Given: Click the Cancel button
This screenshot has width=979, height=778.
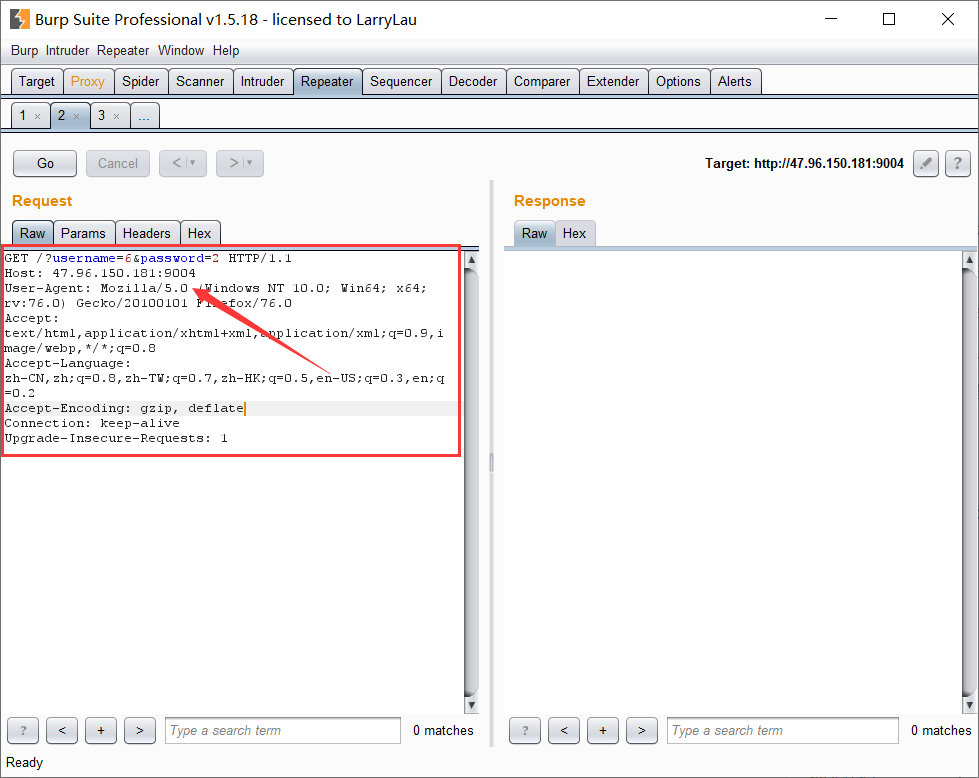Looking at the screenshot, I should 118,164.
